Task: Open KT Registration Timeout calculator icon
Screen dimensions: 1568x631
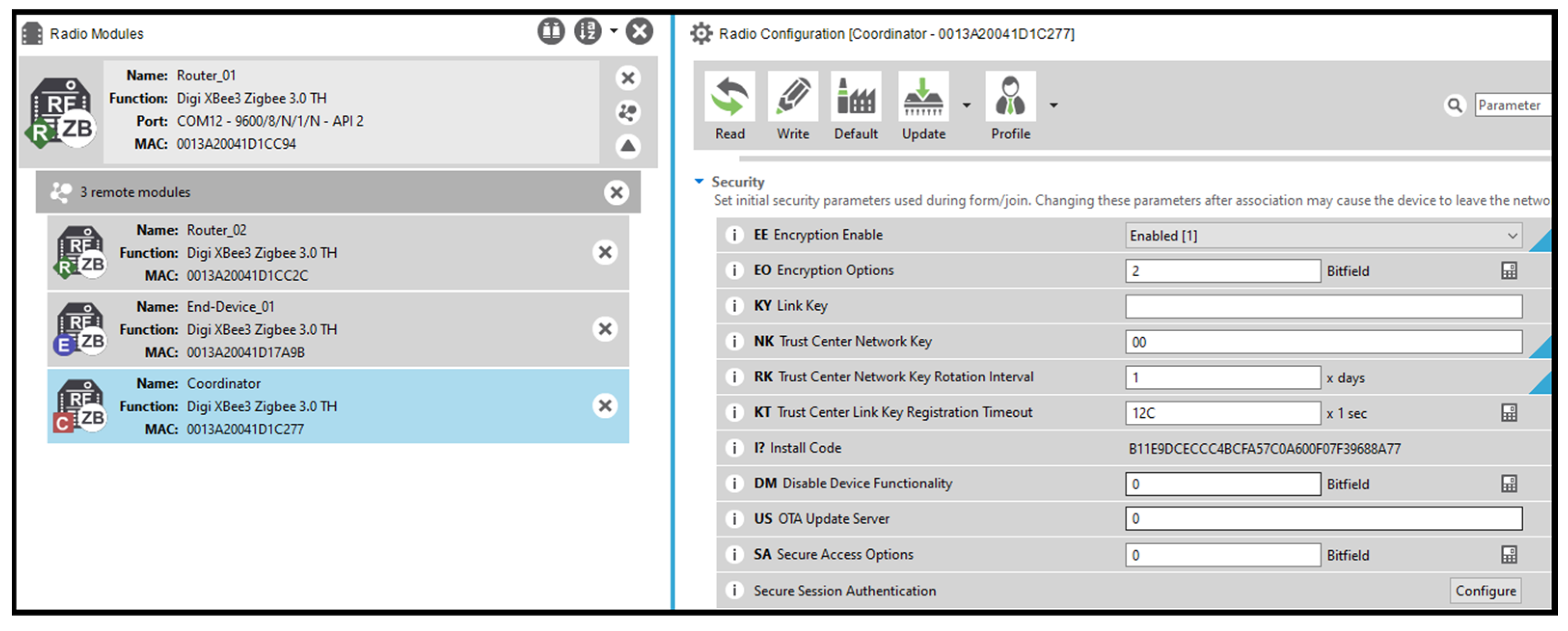Action: (1508, 413)
